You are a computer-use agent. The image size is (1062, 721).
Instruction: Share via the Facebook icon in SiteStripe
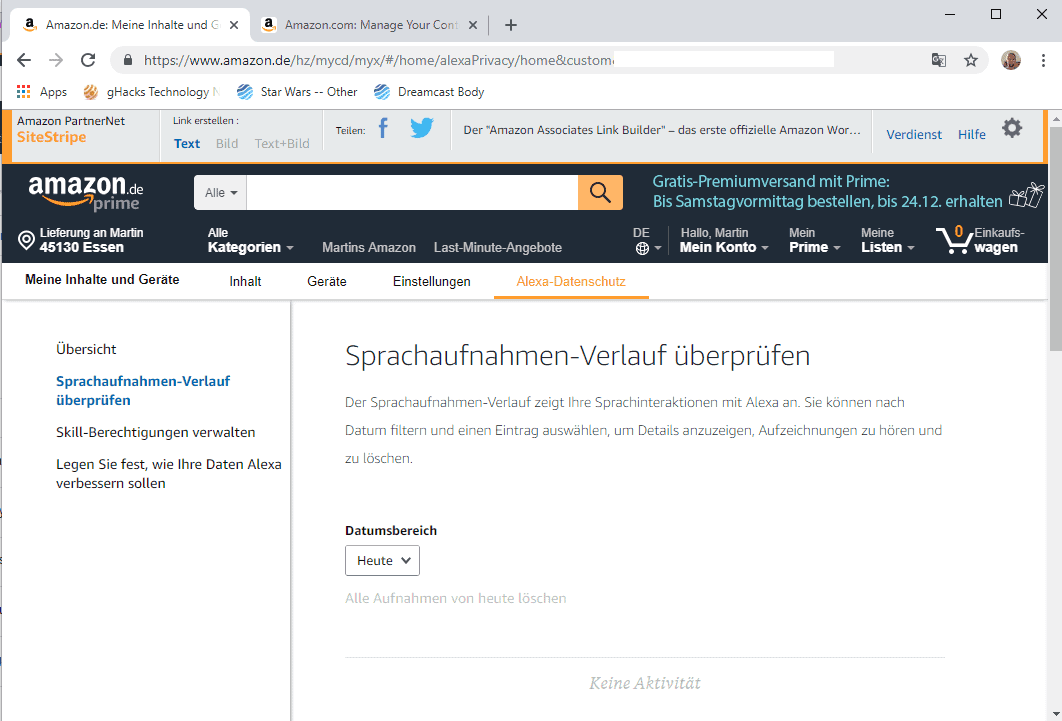click(383, 128)
